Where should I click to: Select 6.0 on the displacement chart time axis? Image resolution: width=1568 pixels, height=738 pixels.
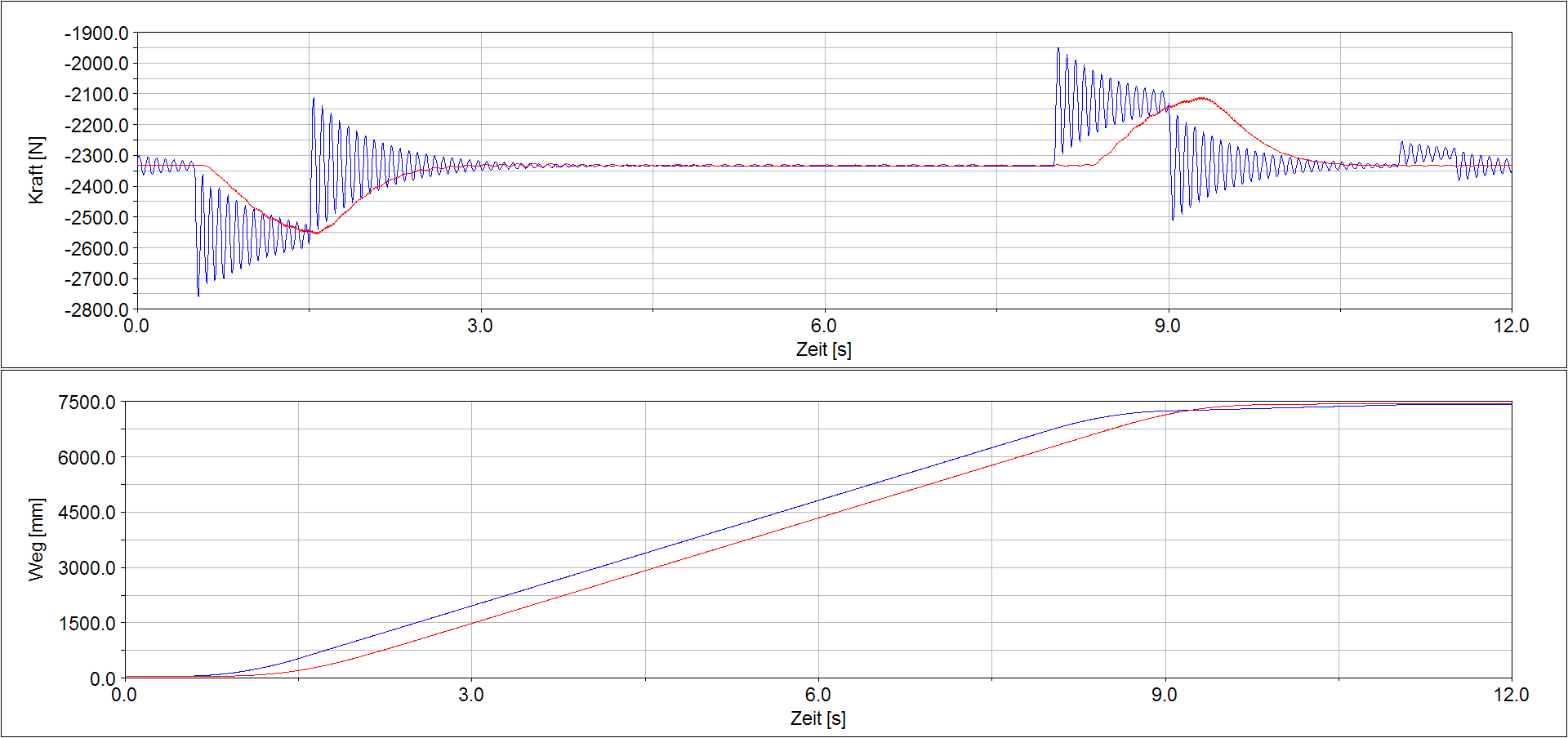(817, 695)
